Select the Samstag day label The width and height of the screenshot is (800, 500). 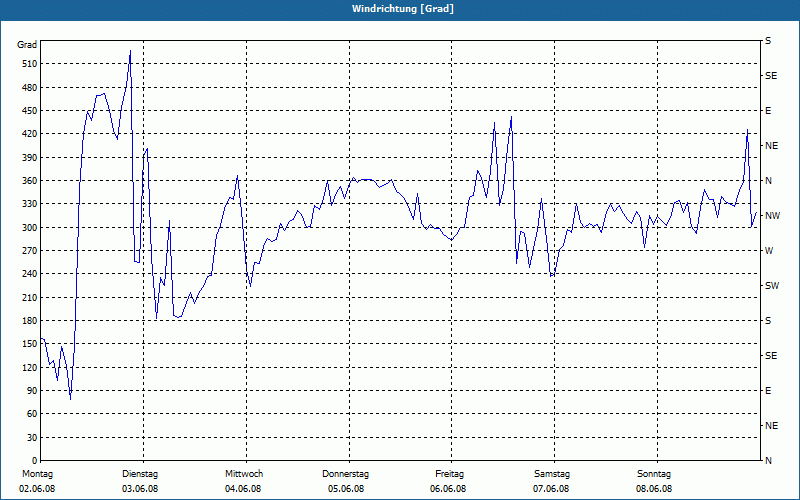click(x=552, y=474)
